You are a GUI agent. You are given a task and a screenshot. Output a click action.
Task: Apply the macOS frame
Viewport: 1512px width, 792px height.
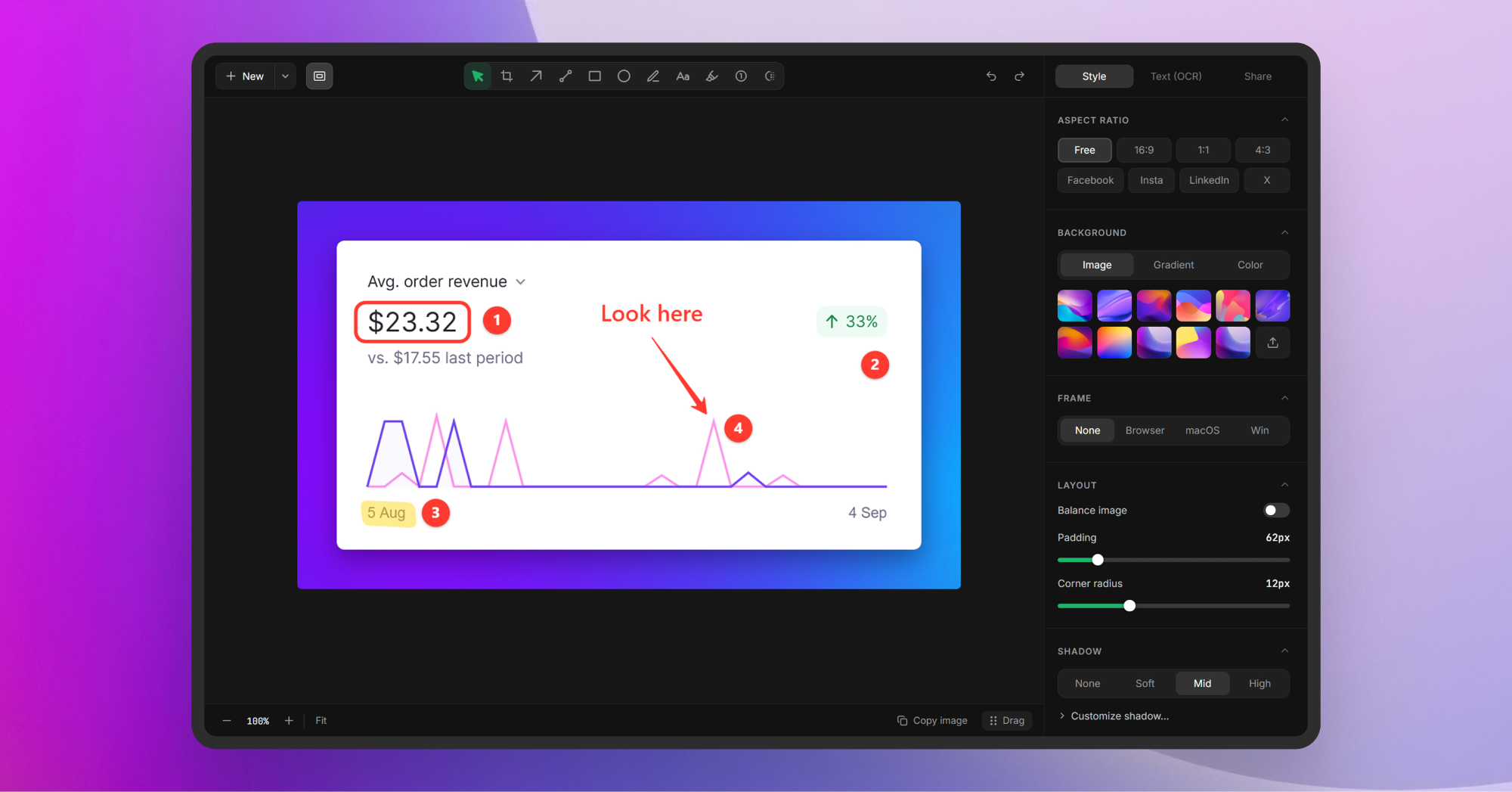(1202, 430)
